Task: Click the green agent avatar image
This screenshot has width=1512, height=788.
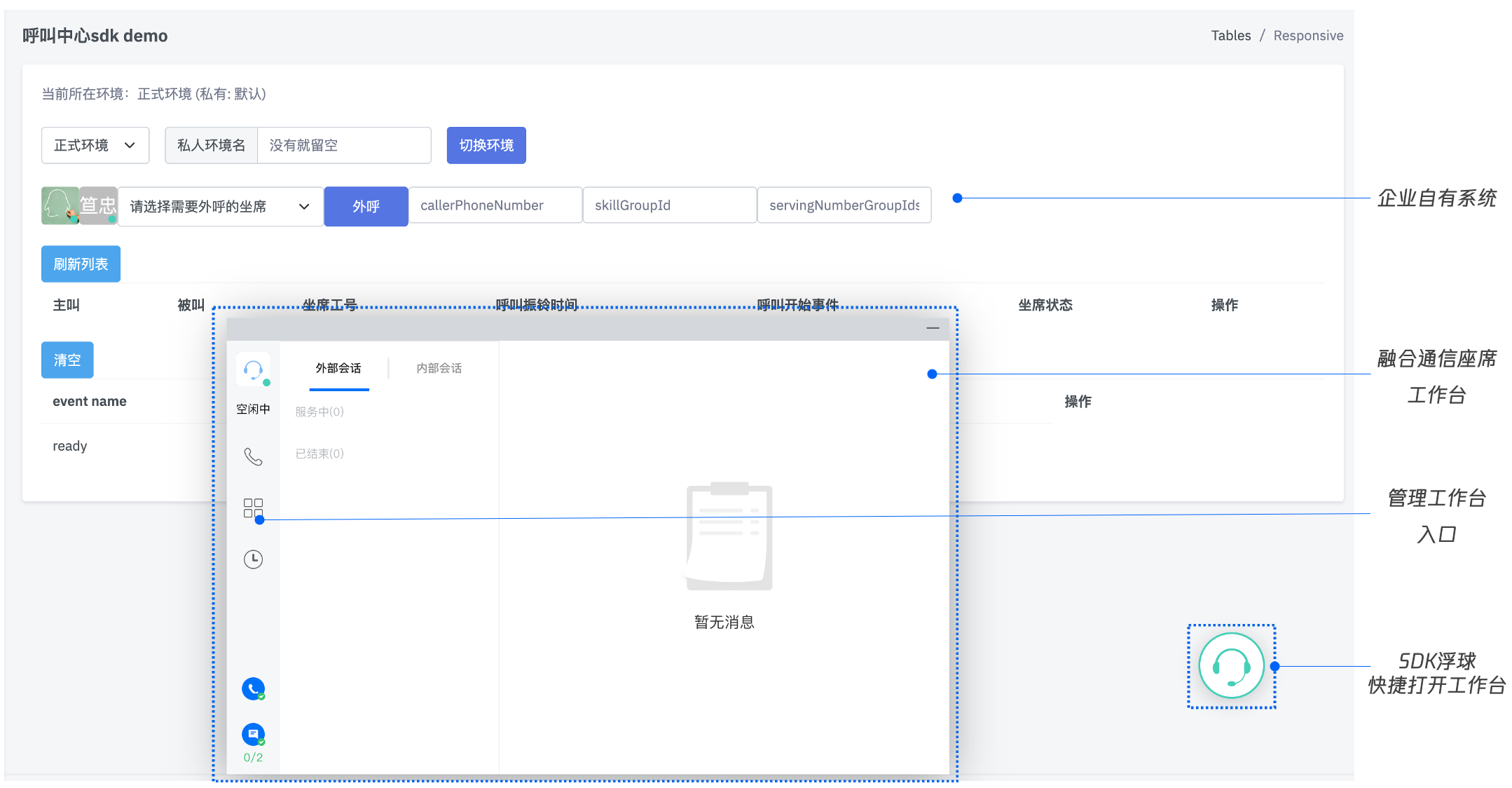Action: pyautogui.click(x=60, y=205)
